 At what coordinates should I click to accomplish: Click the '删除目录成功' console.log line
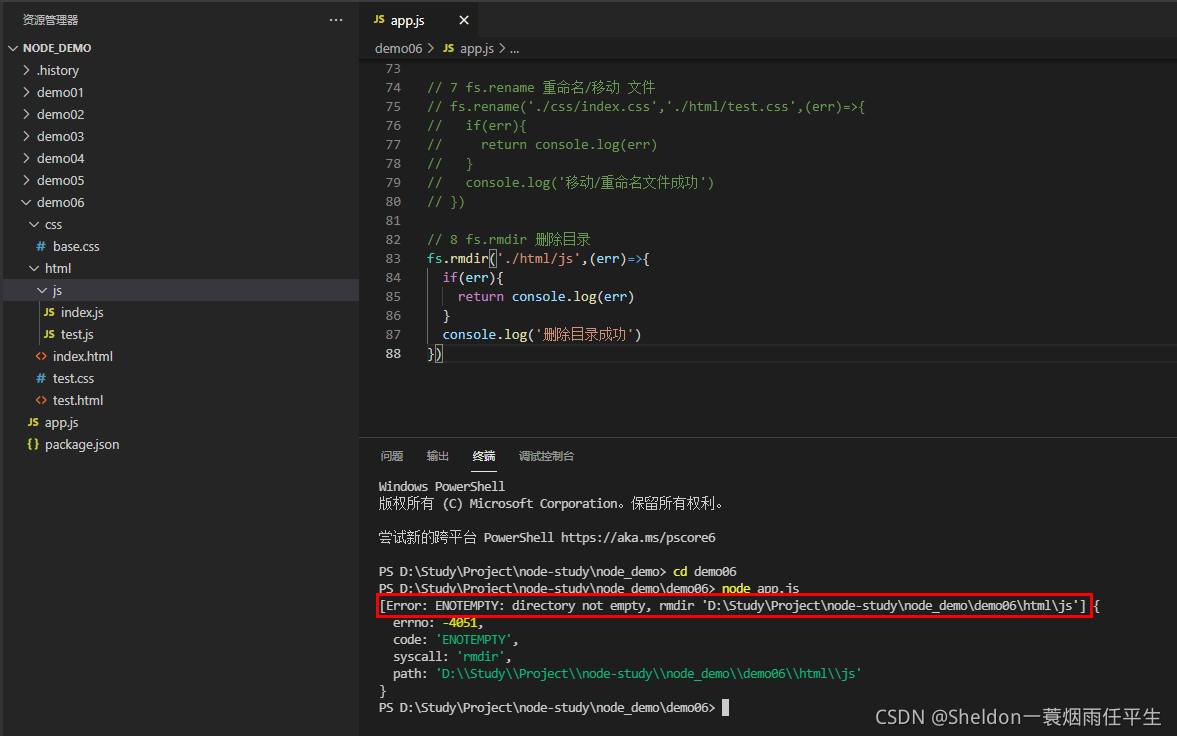coord(542,334)
